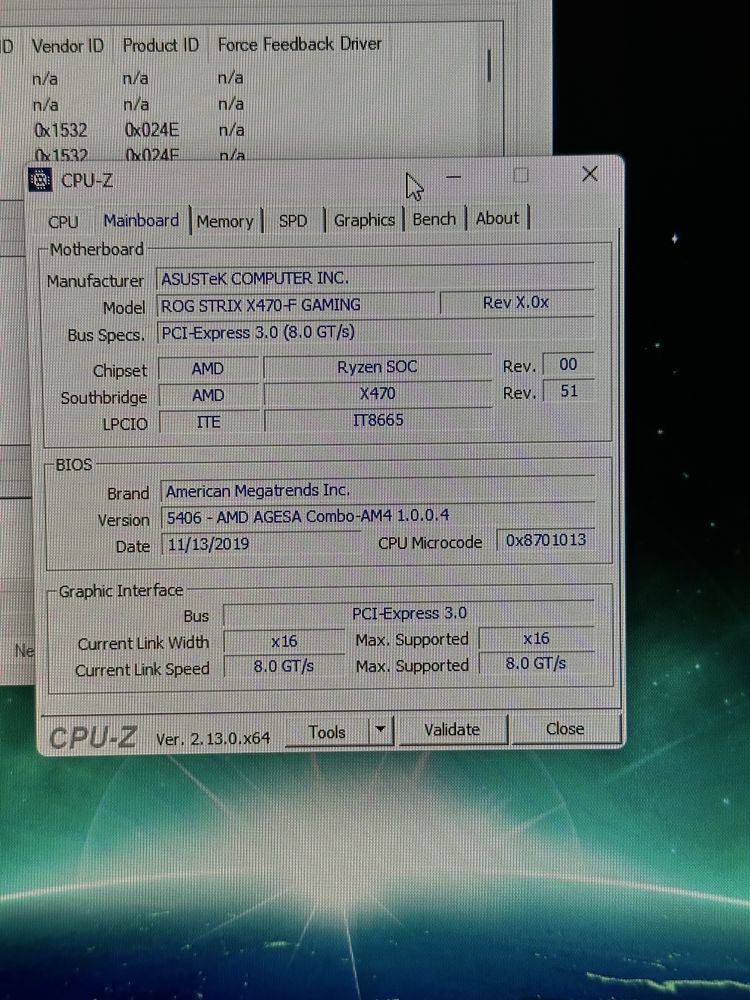This screenshot has width=750, height=1000.
Task: Click the Product ID column header in background window
Action: click(x=161, y=45)
